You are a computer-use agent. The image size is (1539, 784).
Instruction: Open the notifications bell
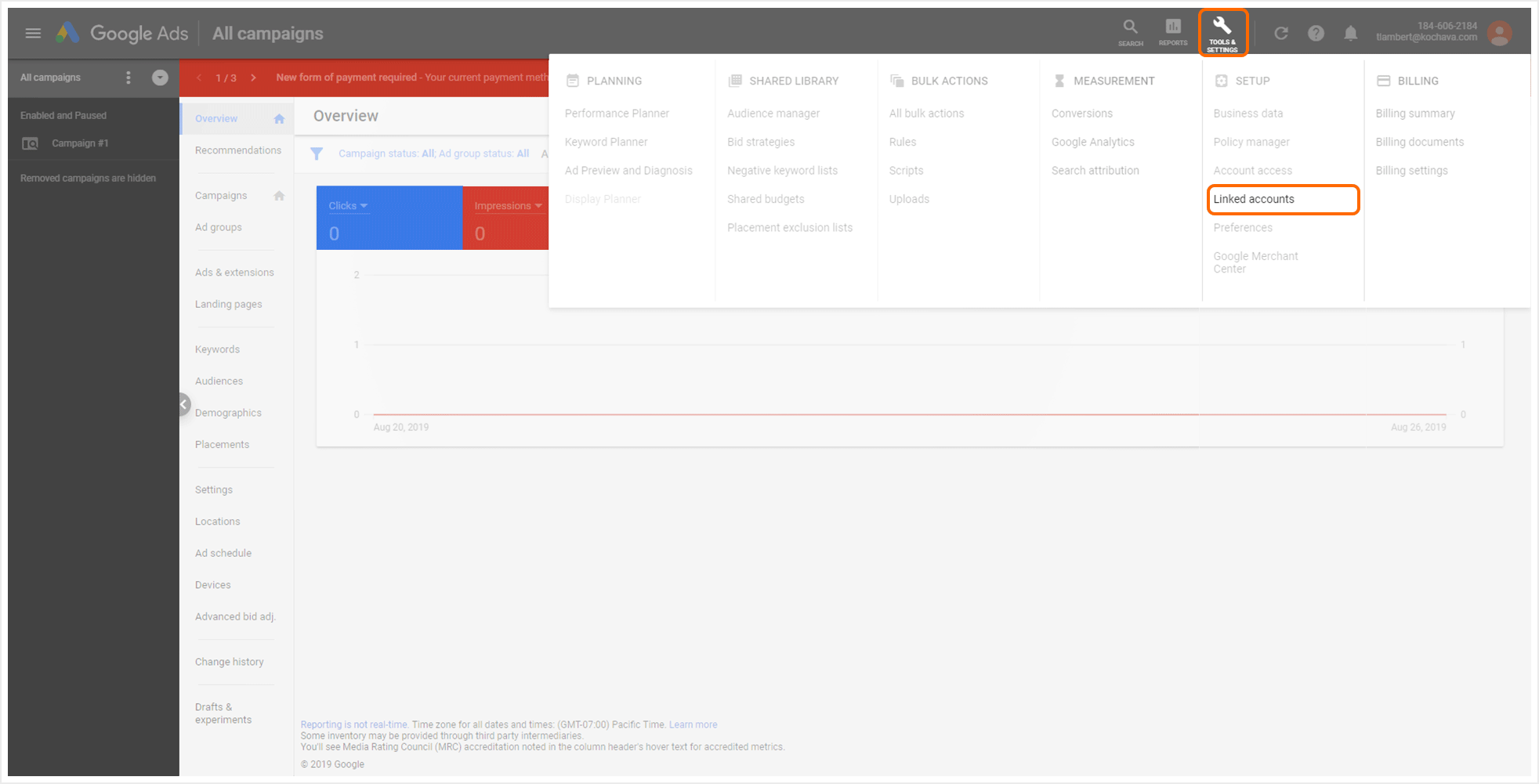coord(1350,33)
